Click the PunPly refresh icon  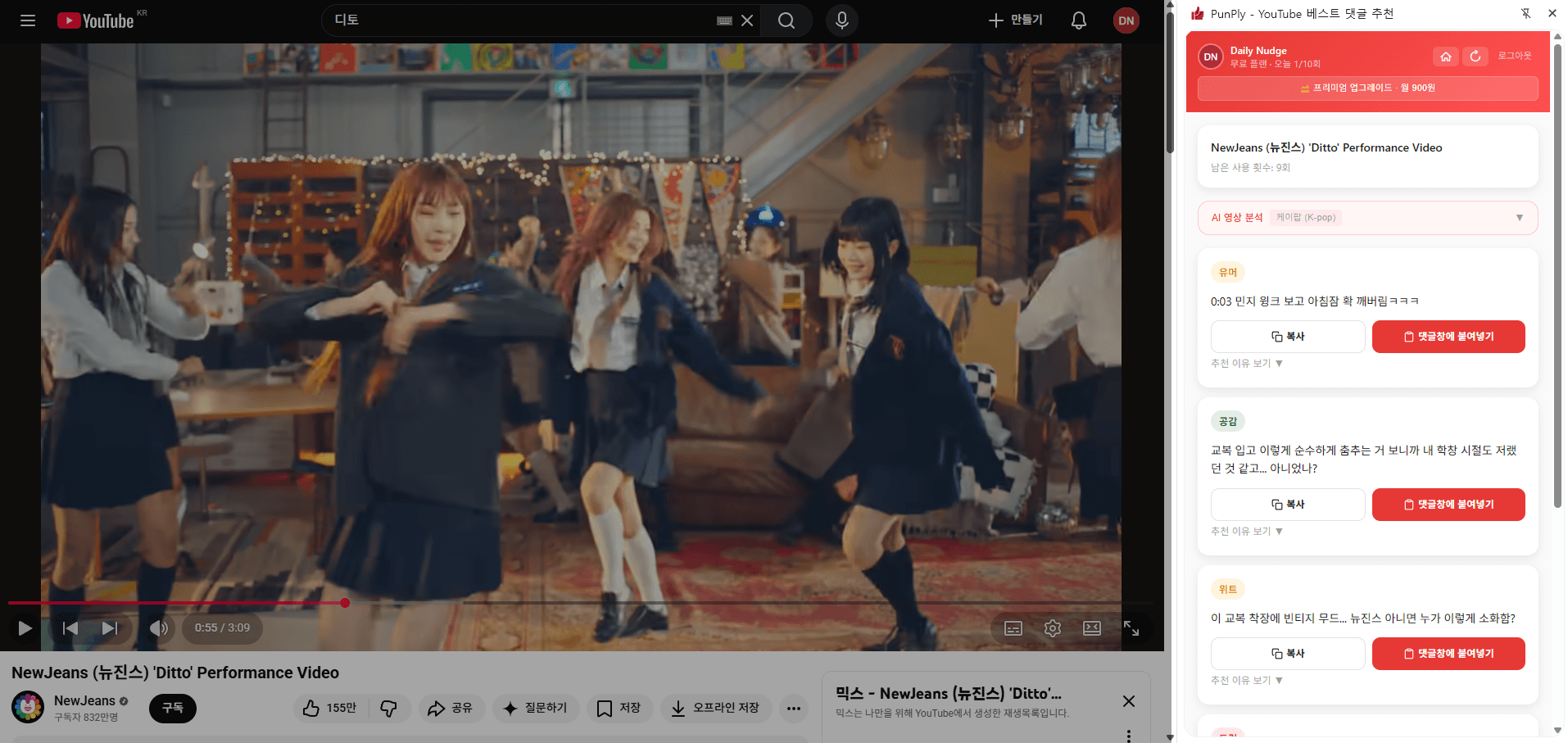coord(1475,57)
